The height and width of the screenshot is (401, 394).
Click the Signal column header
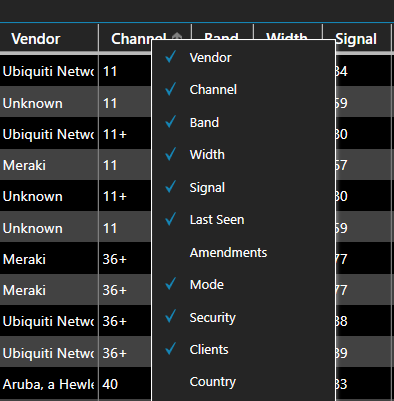pyautogui.click(x=356, y=39)
